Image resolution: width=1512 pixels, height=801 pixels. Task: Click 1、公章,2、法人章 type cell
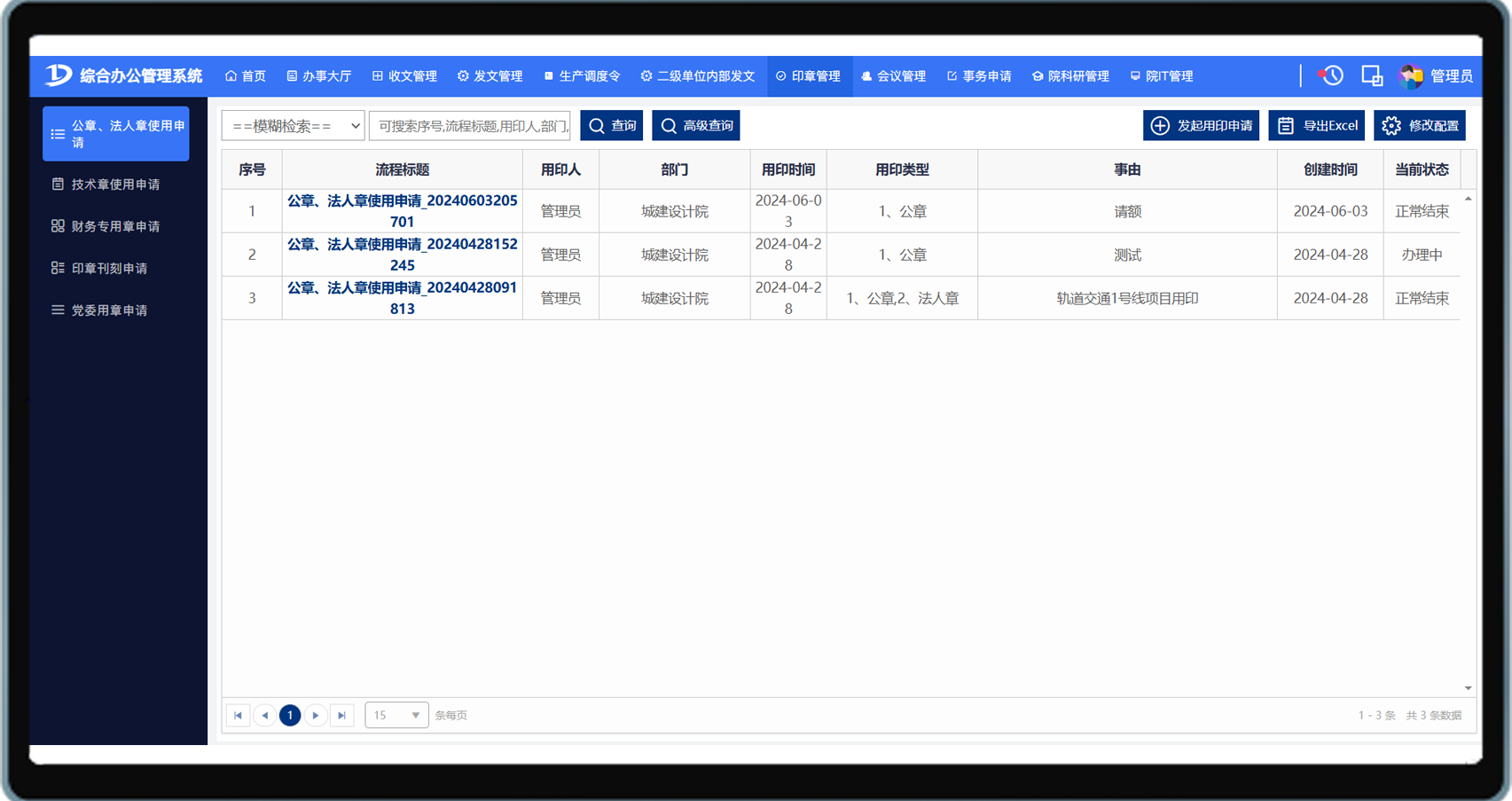(902, 298)
